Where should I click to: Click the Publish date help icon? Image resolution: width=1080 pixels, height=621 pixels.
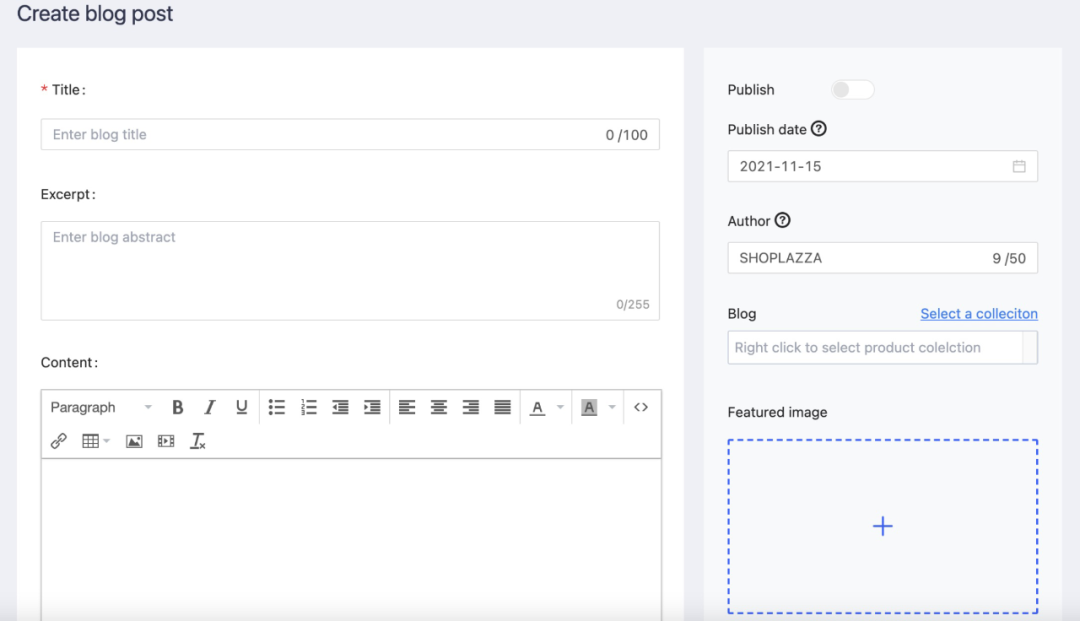[x=818, y=129]
